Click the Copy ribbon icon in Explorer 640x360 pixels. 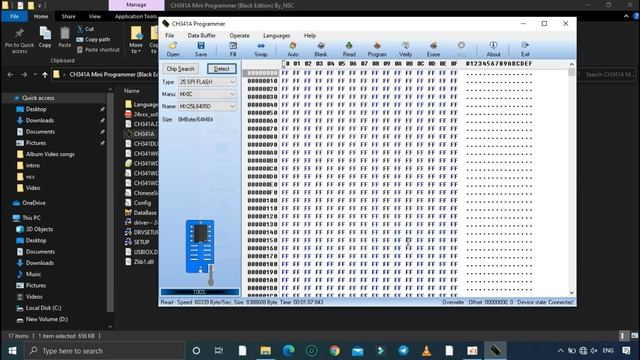coord(45,38)
